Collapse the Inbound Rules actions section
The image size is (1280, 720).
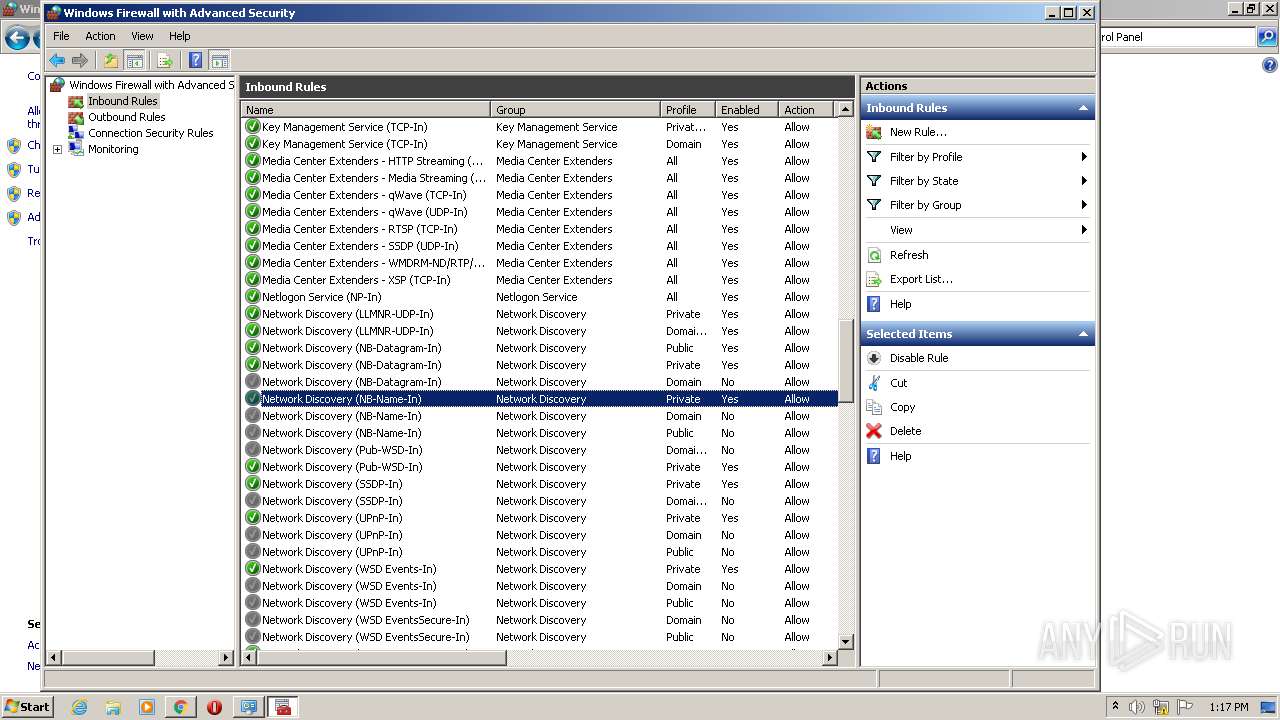coord(1083,108)
